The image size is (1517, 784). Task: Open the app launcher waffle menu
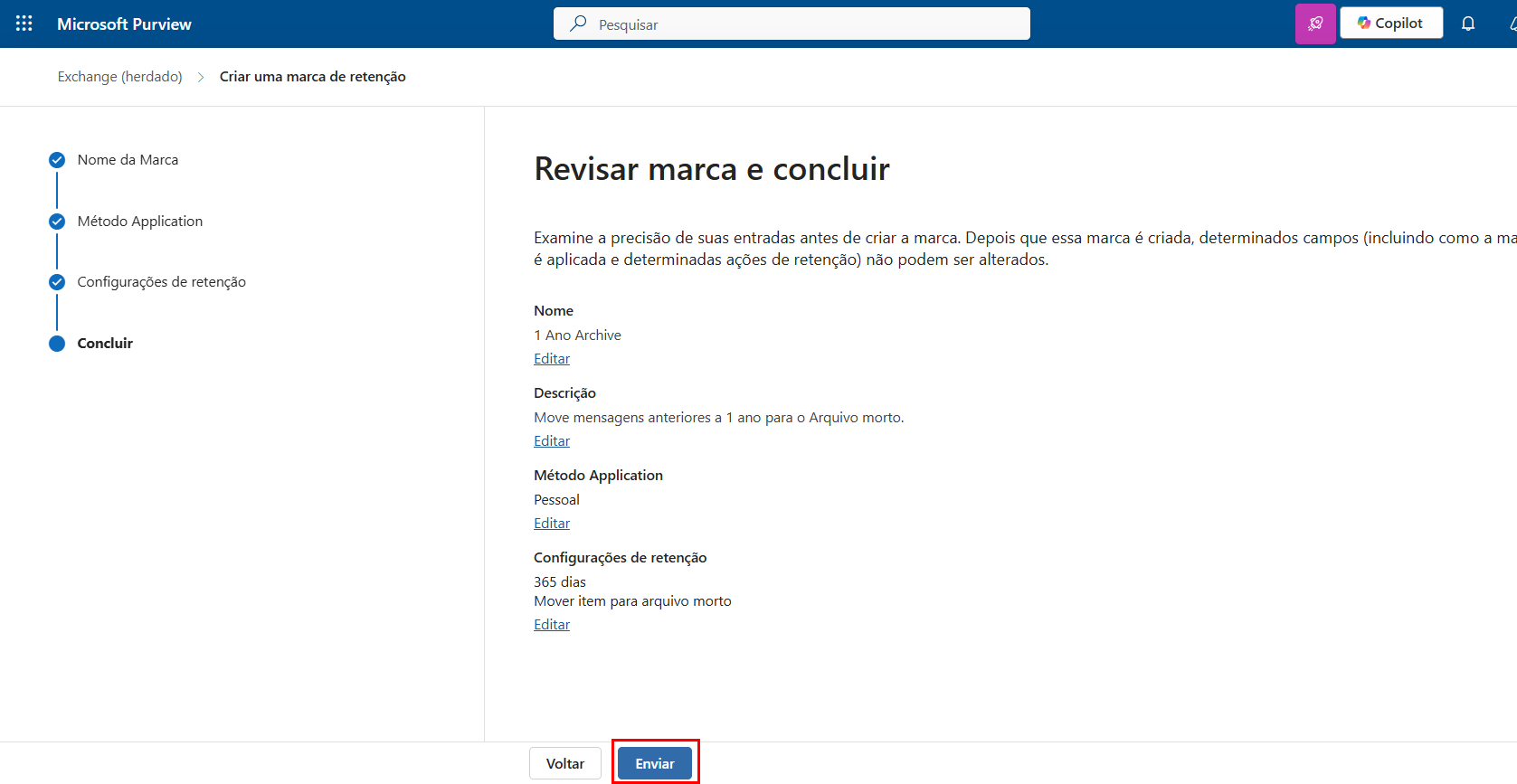pos(24,24)
